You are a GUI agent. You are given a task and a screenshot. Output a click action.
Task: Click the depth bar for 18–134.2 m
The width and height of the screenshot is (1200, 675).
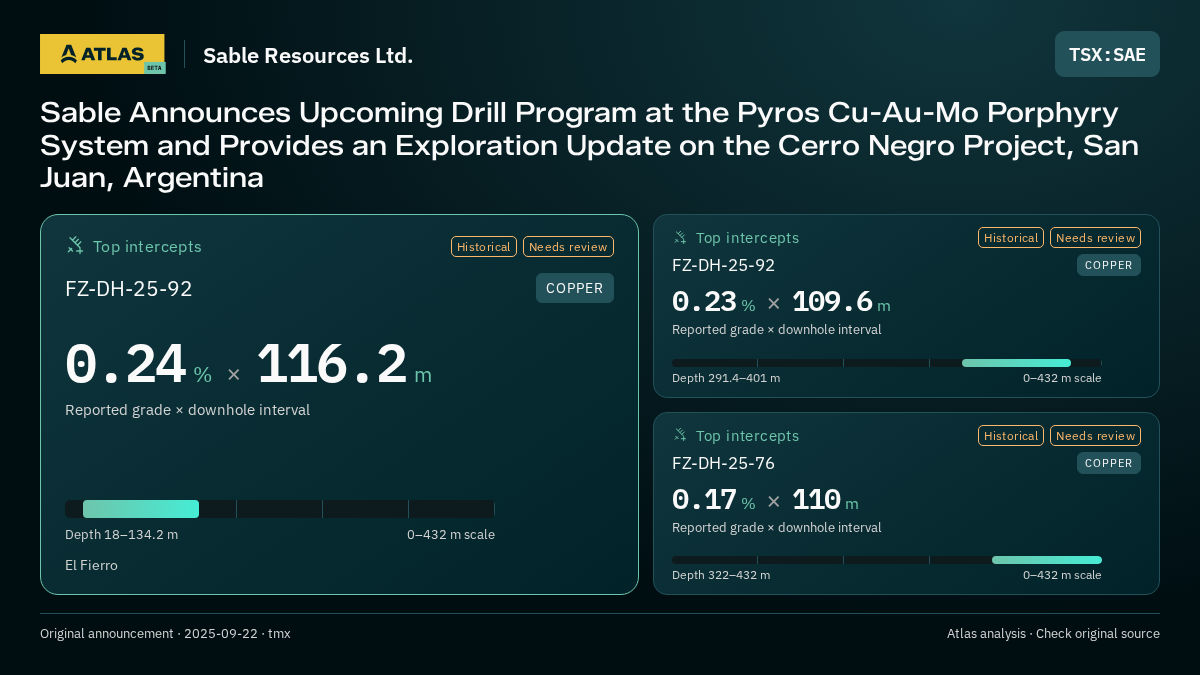280,509
